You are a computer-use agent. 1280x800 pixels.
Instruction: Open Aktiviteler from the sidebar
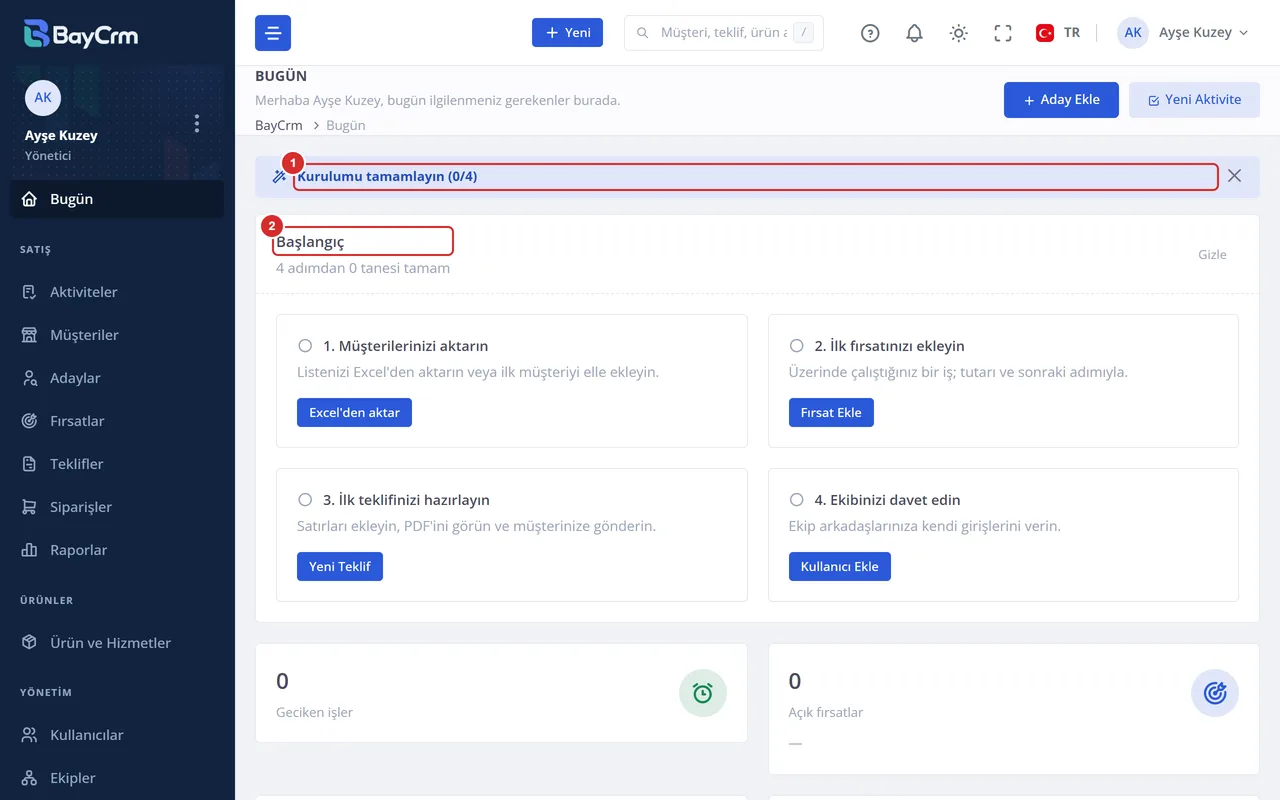[117, 292]
